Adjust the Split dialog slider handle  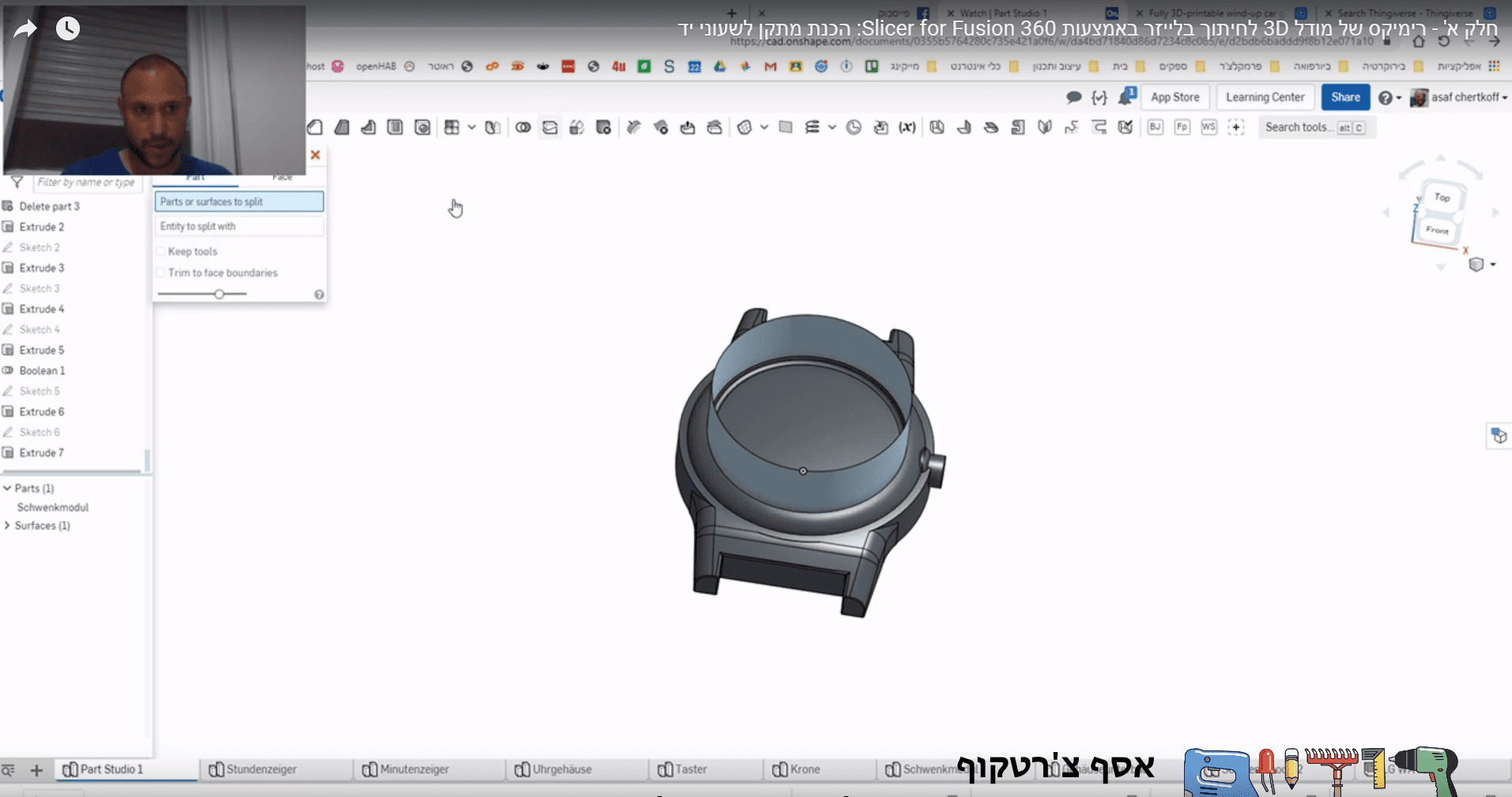point(219,294)
